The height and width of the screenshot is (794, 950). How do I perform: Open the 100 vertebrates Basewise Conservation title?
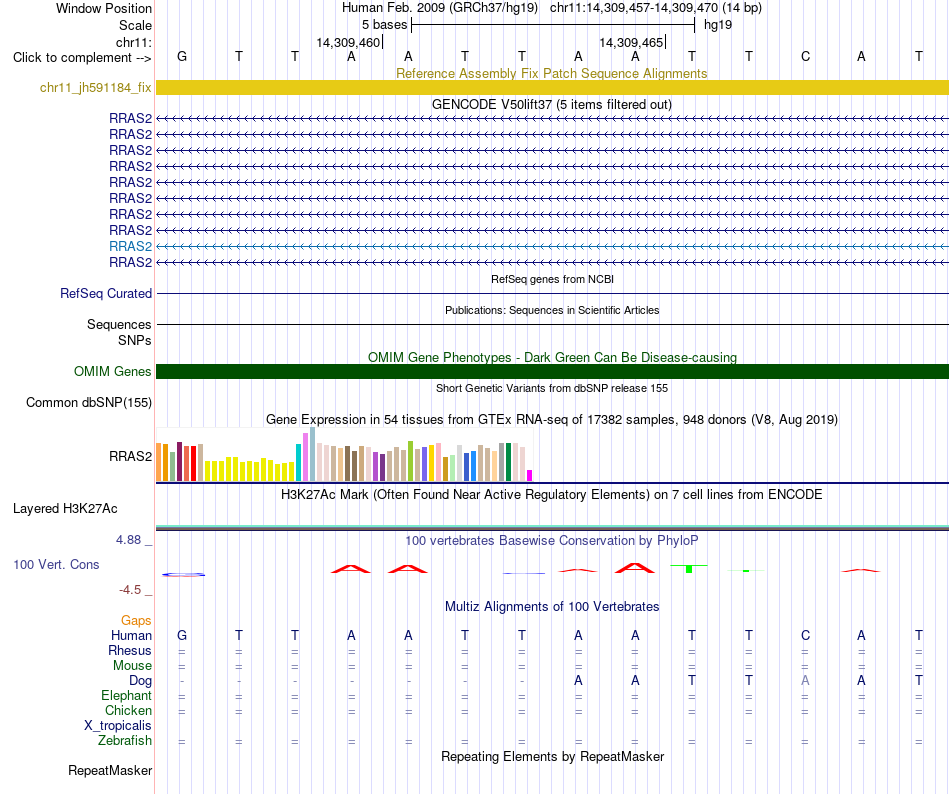[551, 540]
